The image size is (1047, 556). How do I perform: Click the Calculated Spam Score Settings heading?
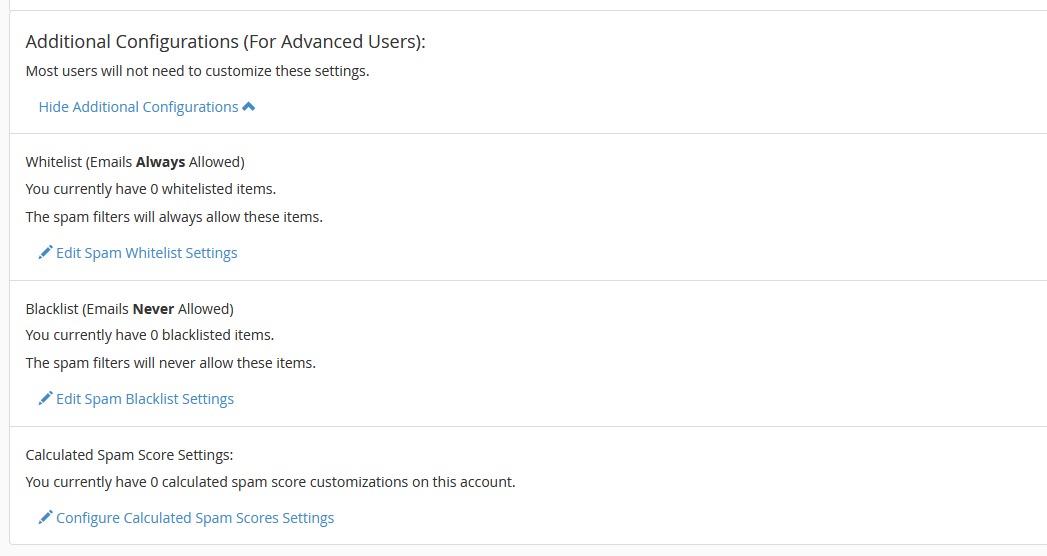click(130, 455)
